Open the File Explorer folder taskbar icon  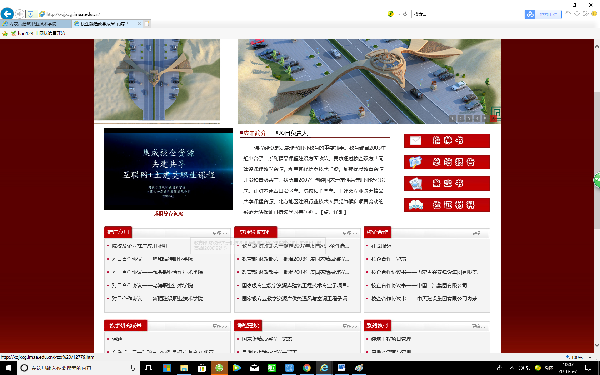(x=184, y=368)
